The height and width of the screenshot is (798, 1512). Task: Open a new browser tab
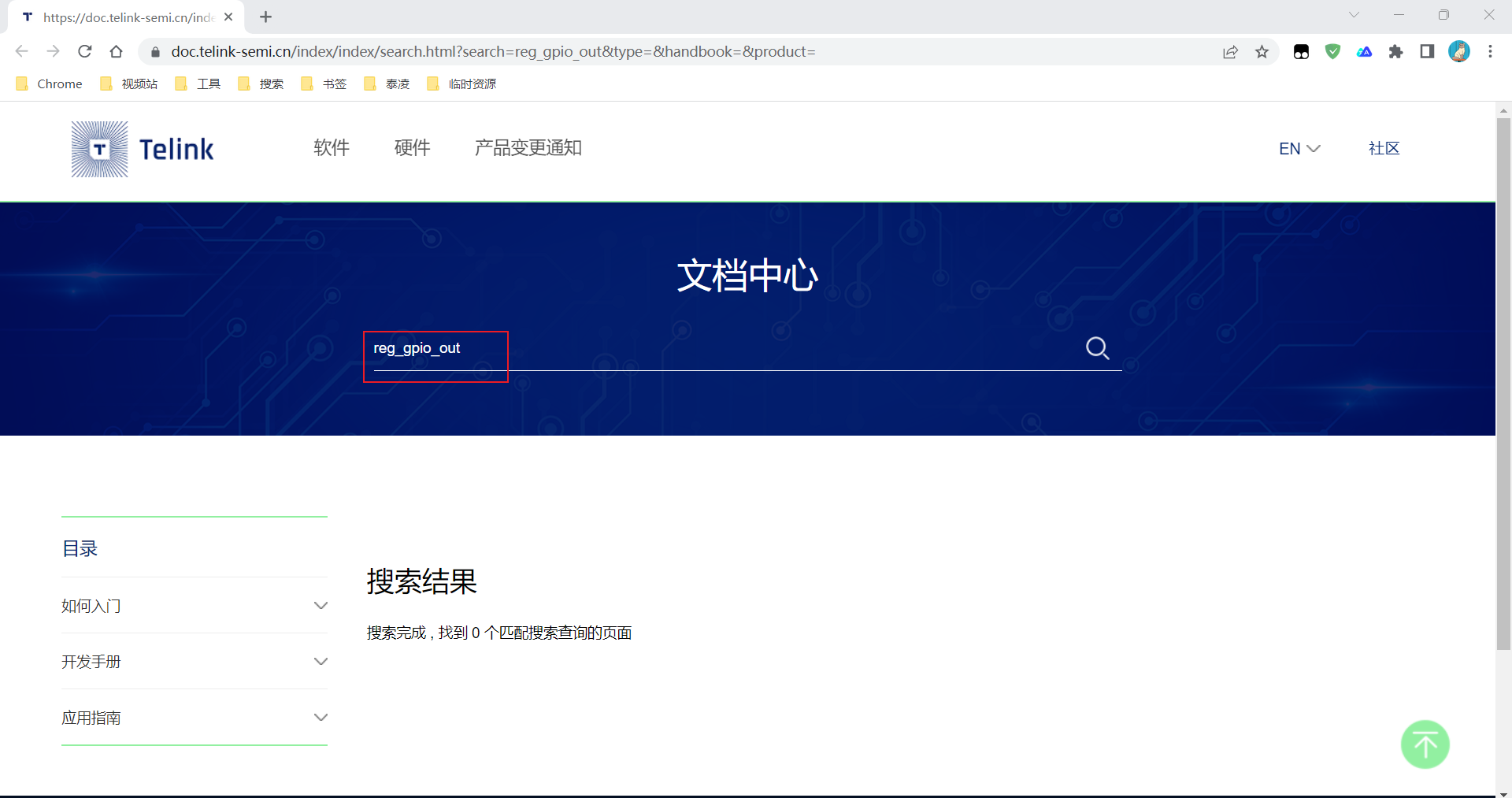tap(266, 17)
